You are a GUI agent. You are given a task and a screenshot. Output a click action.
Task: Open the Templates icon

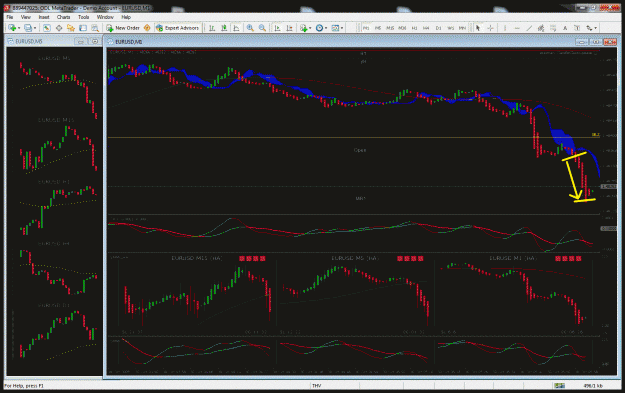(335, 28)
